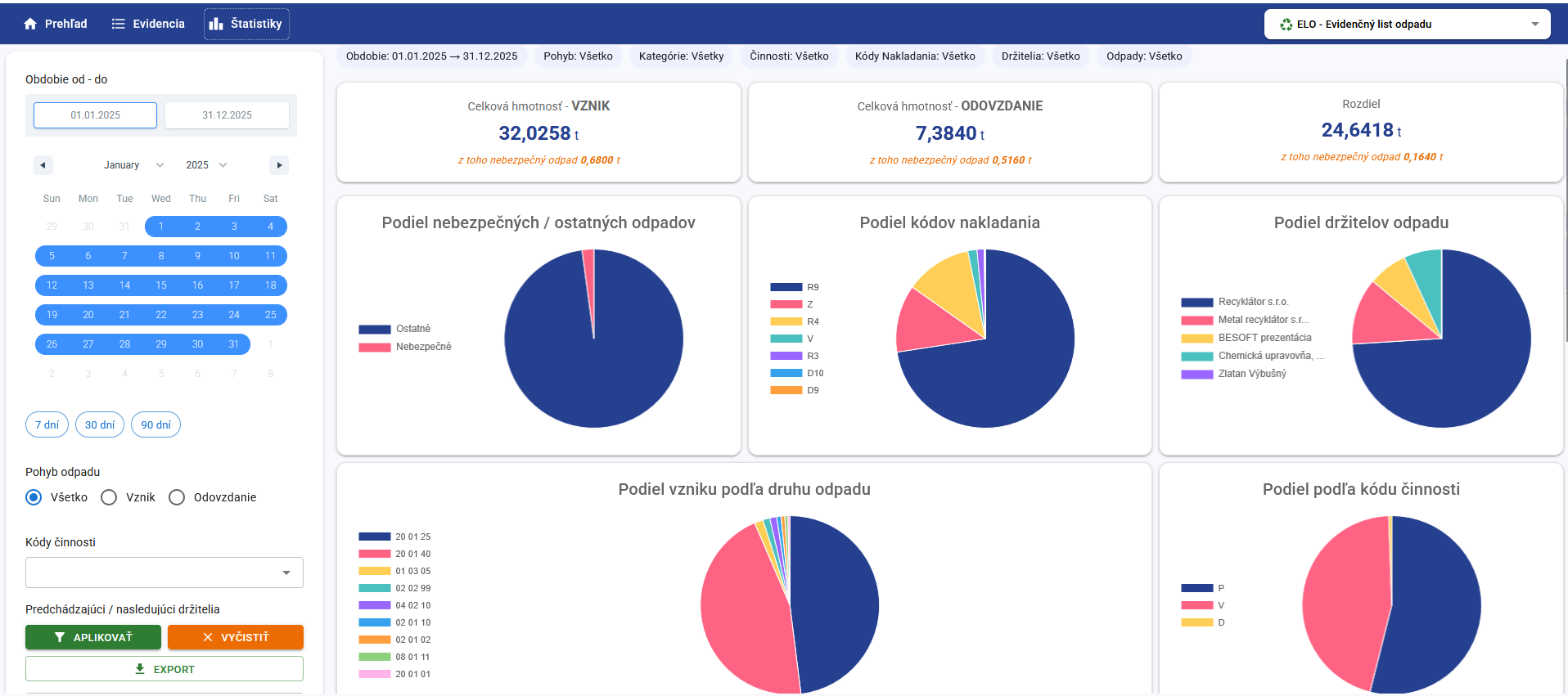
Task: Click the home icon next to Prehľad
Action: point(30,24)
